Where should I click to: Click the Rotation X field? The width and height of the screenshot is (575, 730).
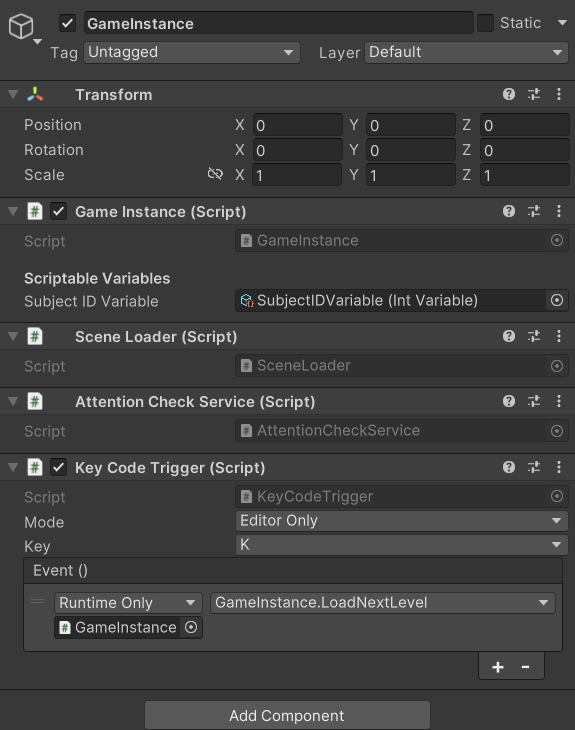(x=298, y=150)
